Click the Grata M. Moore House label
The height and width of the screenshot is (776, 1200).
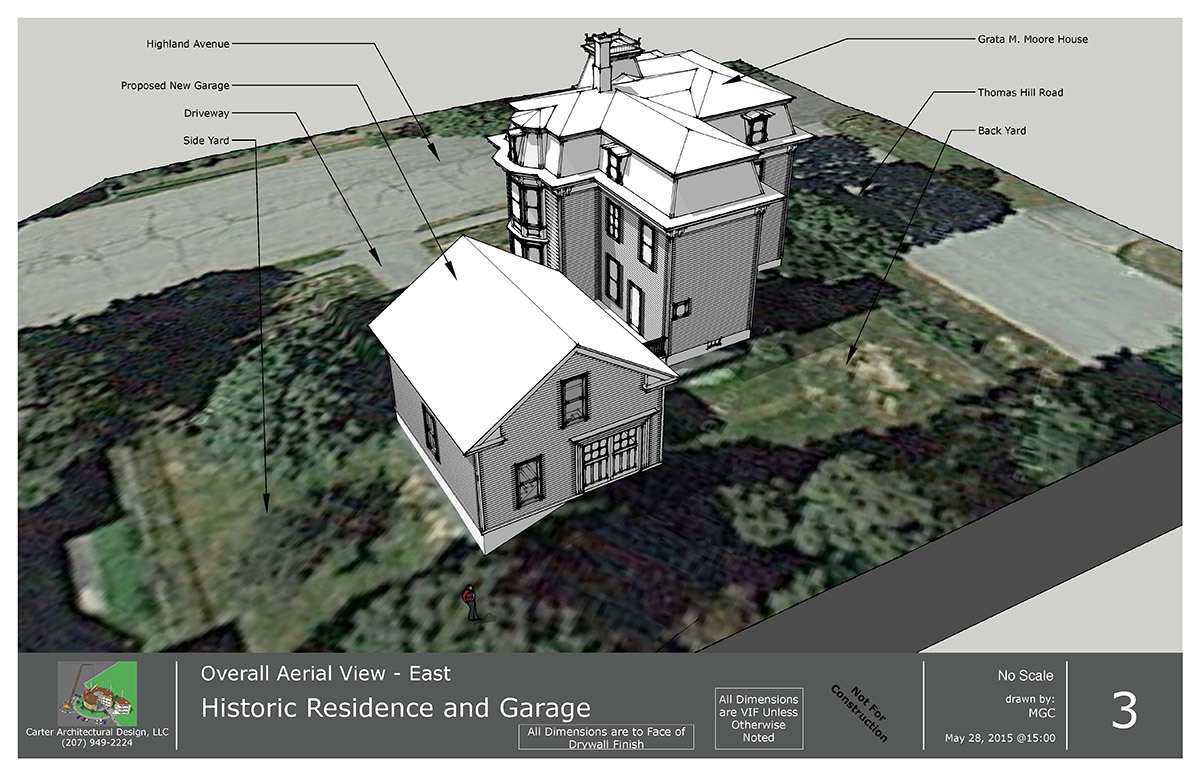1033,39
